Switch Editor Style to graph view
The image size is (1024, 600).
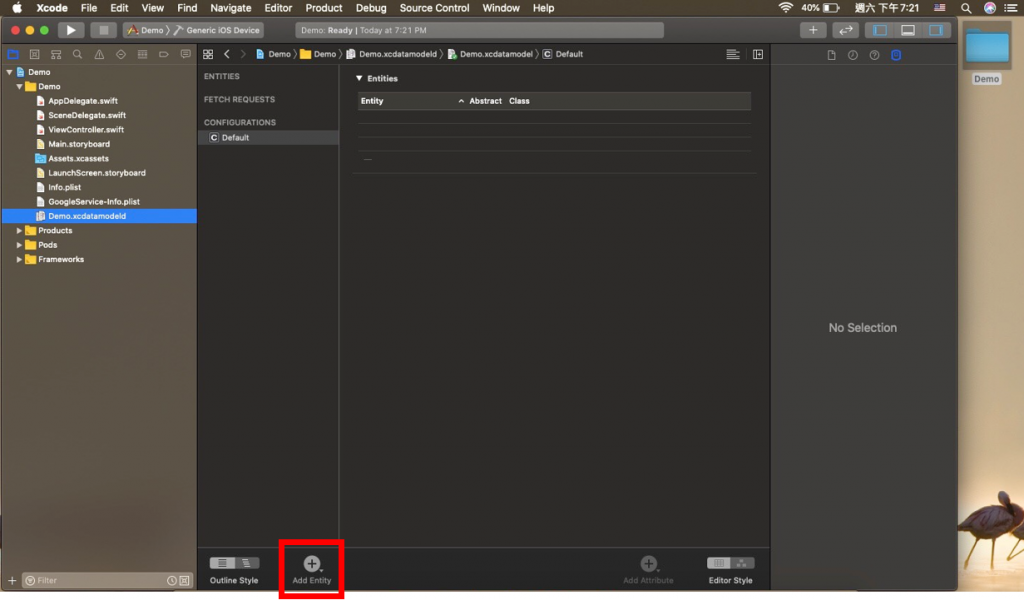tap(742, 563)
